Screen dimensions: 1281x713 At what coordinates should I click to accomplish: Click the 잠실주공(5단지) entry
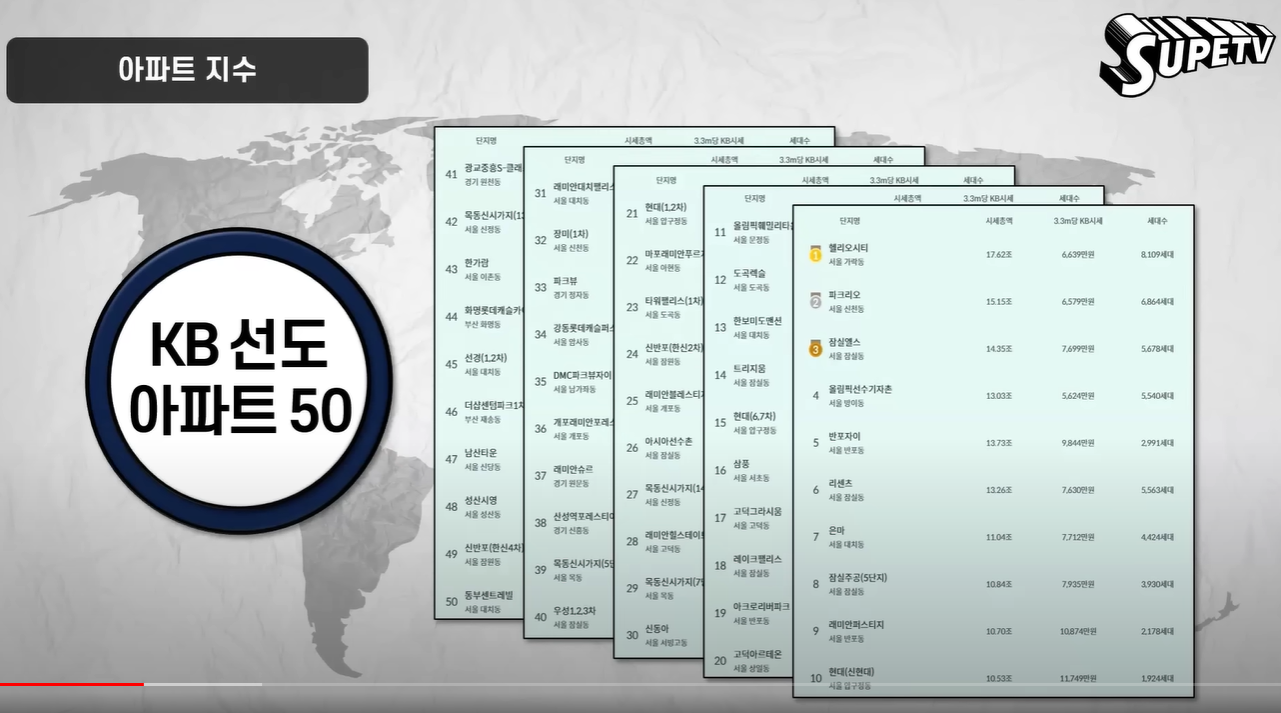click(x=858, y=578)
